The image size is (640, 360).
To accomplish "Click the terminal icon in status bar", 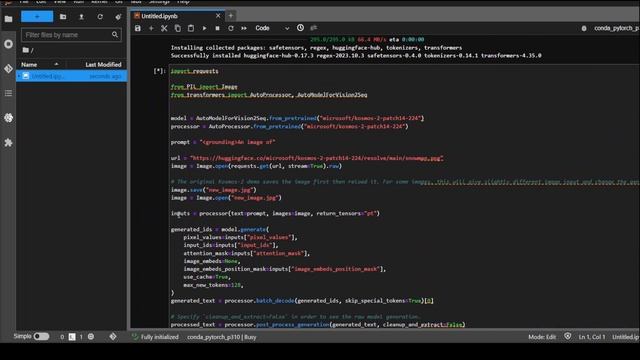I will (x=72, y=337).
